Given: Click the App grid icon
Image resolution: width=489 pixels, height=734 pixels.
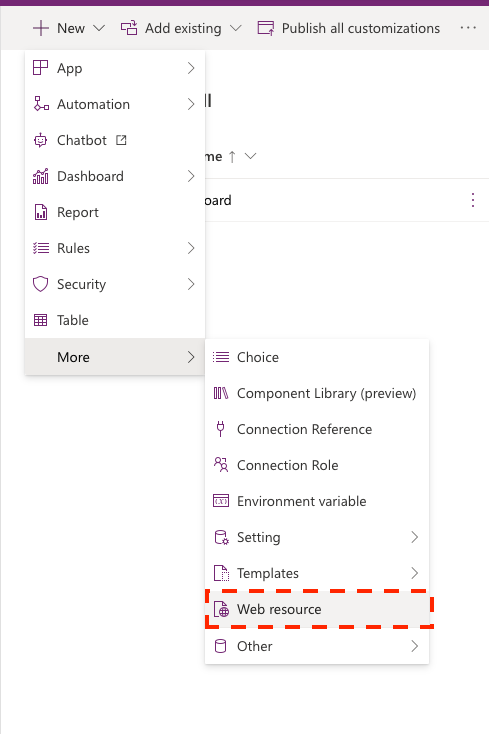Looking at the screenshot, I should point(40,68).
